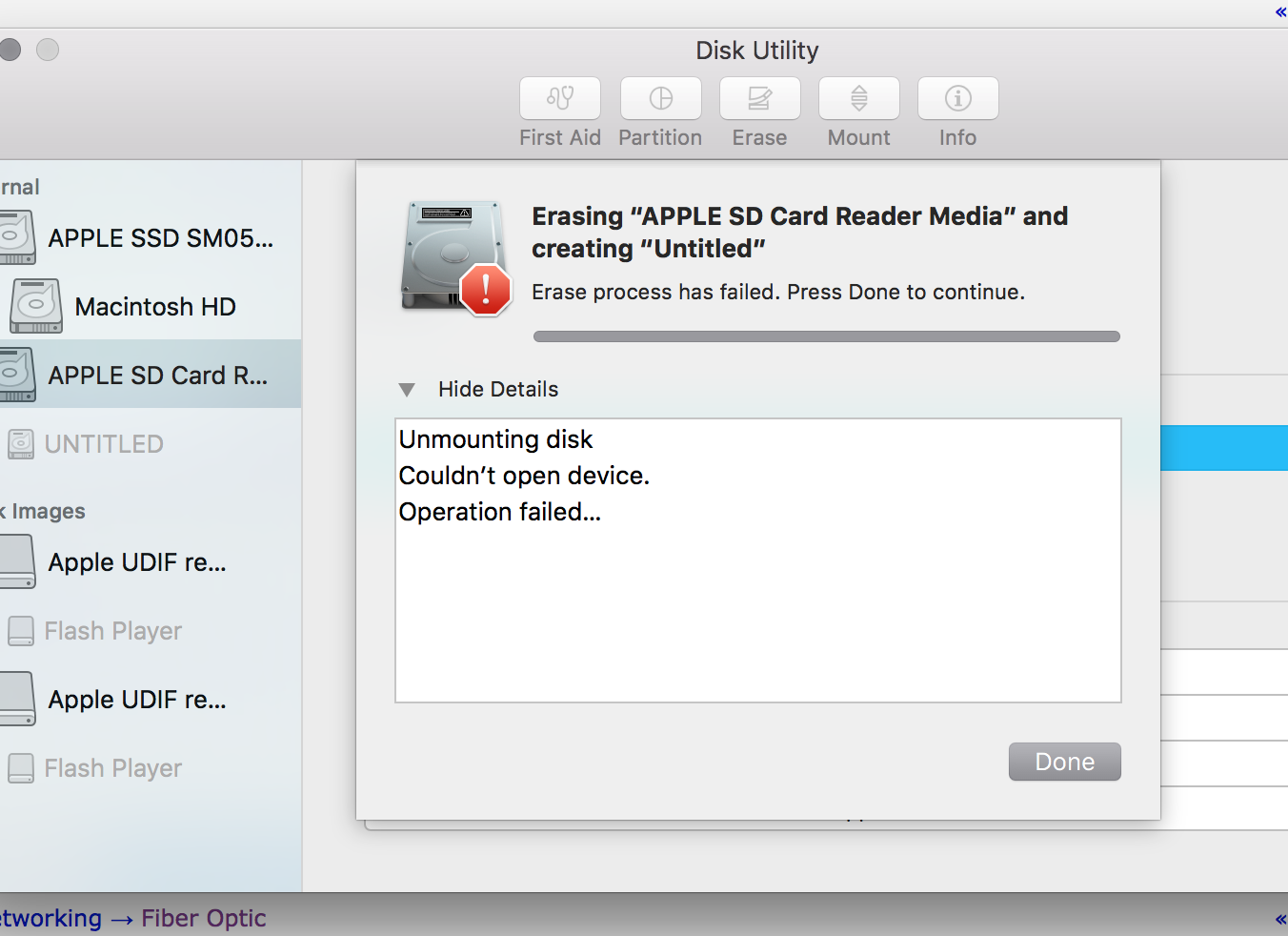Click the APPLE SD Card R... disk icon
The height and width of the screenshot is (936, 1288).
[x=16, y=375]
